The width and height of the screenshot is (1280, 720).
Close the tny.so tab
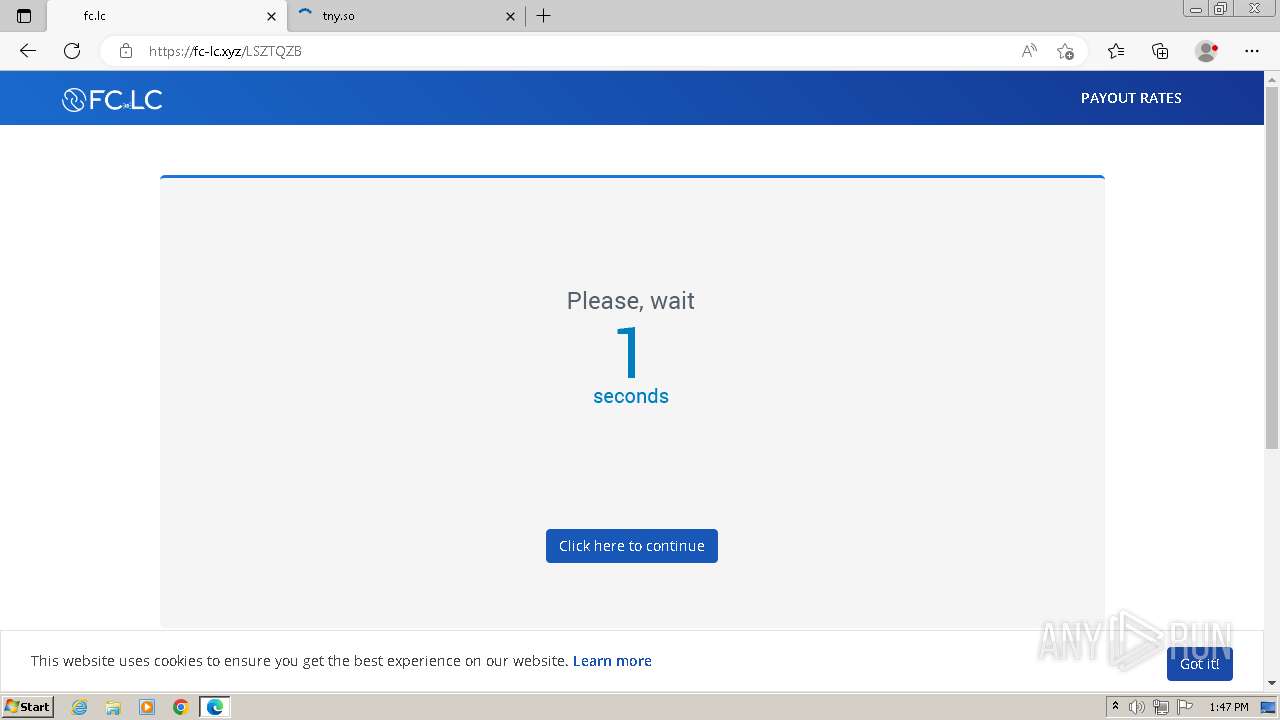pos(510,16)
